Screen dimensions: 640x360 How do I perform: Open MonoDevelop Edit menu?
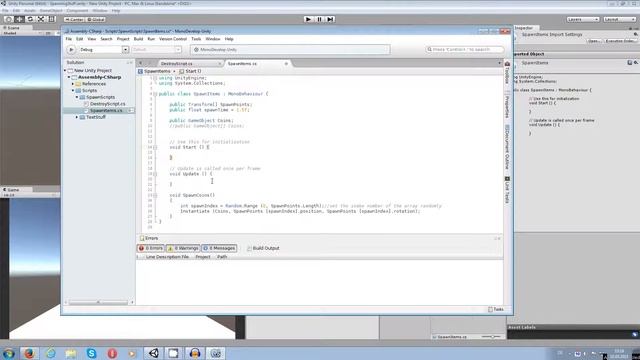pos(80,39)
